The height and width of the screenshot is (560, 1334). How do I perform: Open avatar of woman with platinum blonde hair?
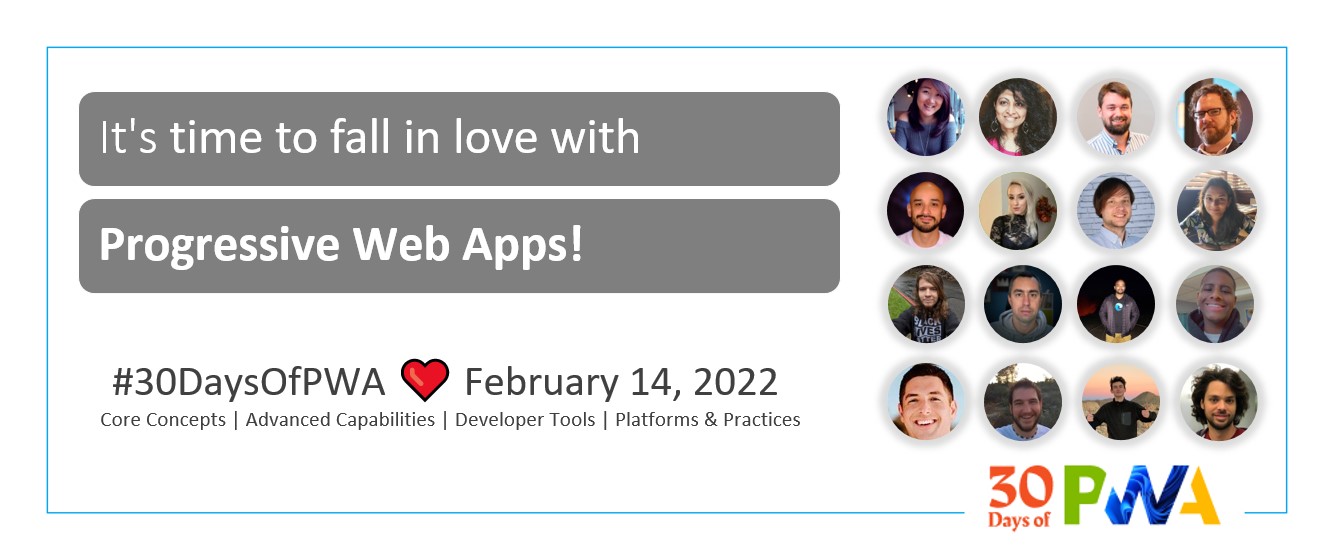pyautogui.click(x=1018, y=210)
